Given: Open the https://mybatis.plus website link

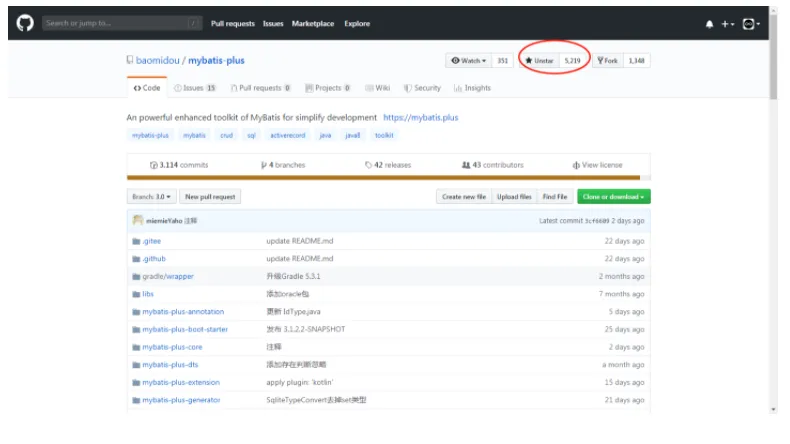Looking at the screenshot, I should click(x=421, y=117).
